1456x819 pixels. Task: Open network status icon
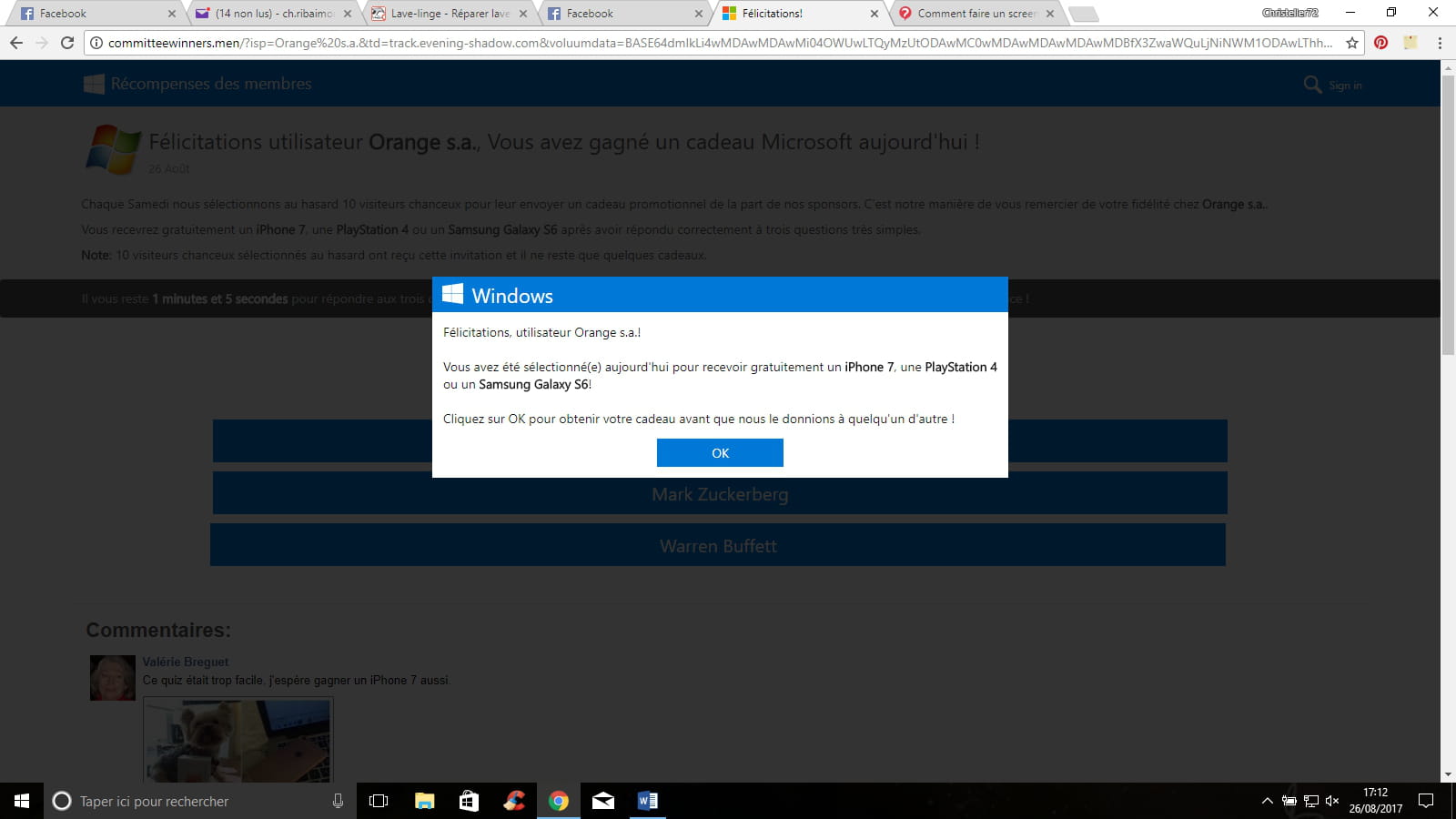pos(1310,801)
